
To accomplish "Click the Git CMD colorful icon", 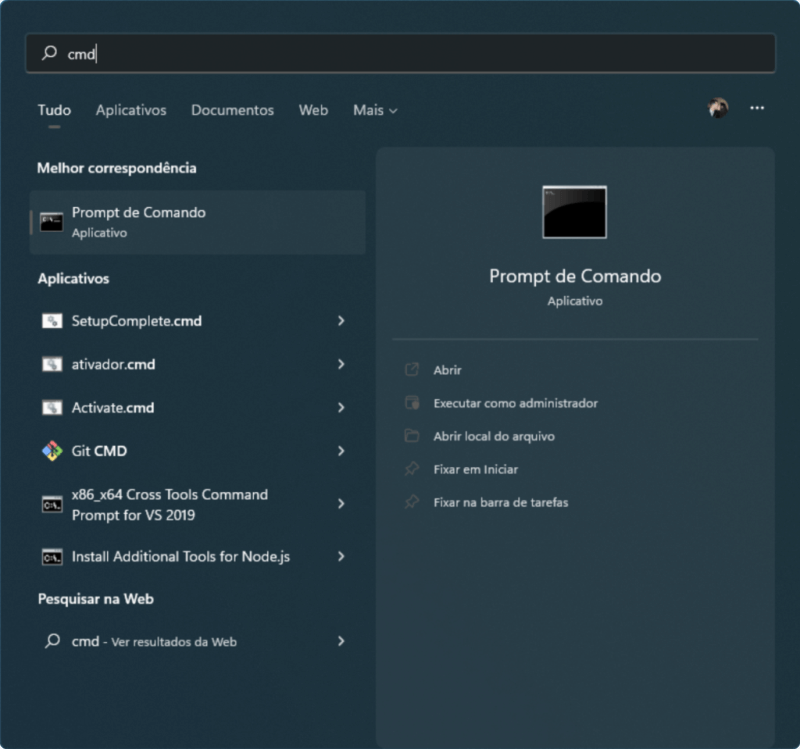I will (52, 451).
